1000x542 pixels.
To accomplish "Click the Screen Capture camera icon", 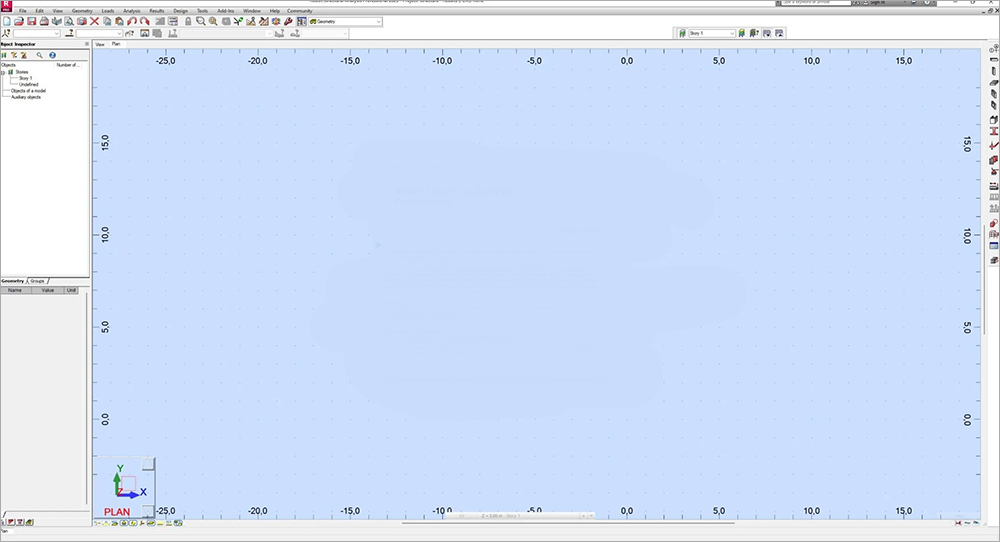I will pos(82,22).
